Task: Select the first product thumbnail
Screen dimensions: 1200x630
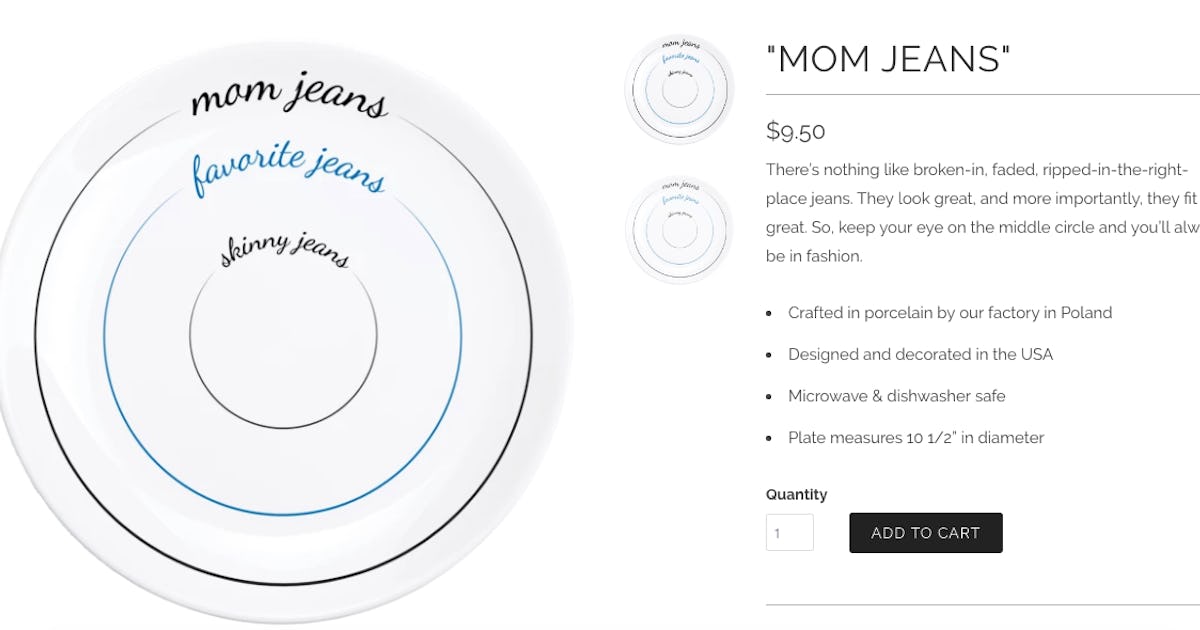Action: (678, 89)
